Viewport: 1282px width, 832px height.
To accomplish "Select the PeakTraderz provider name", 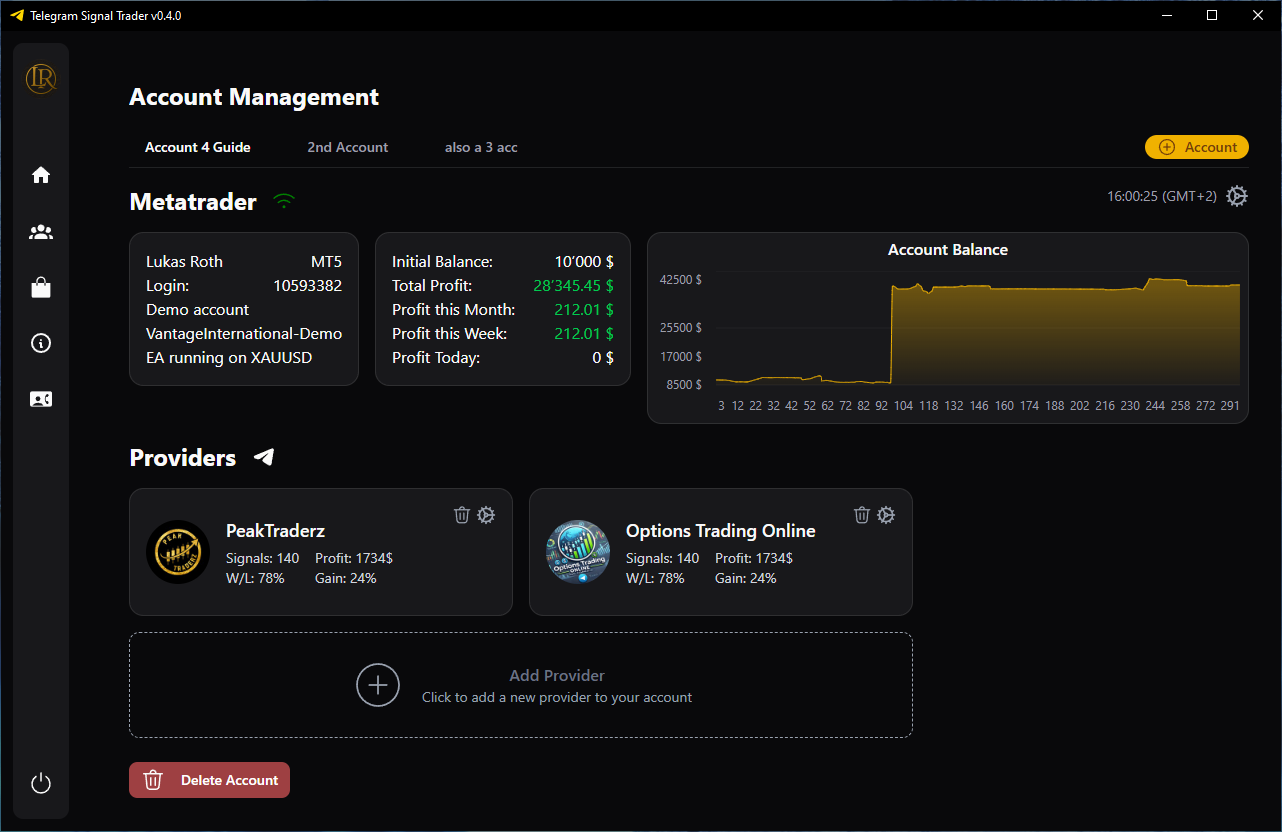I will click(x=276, y=531).
